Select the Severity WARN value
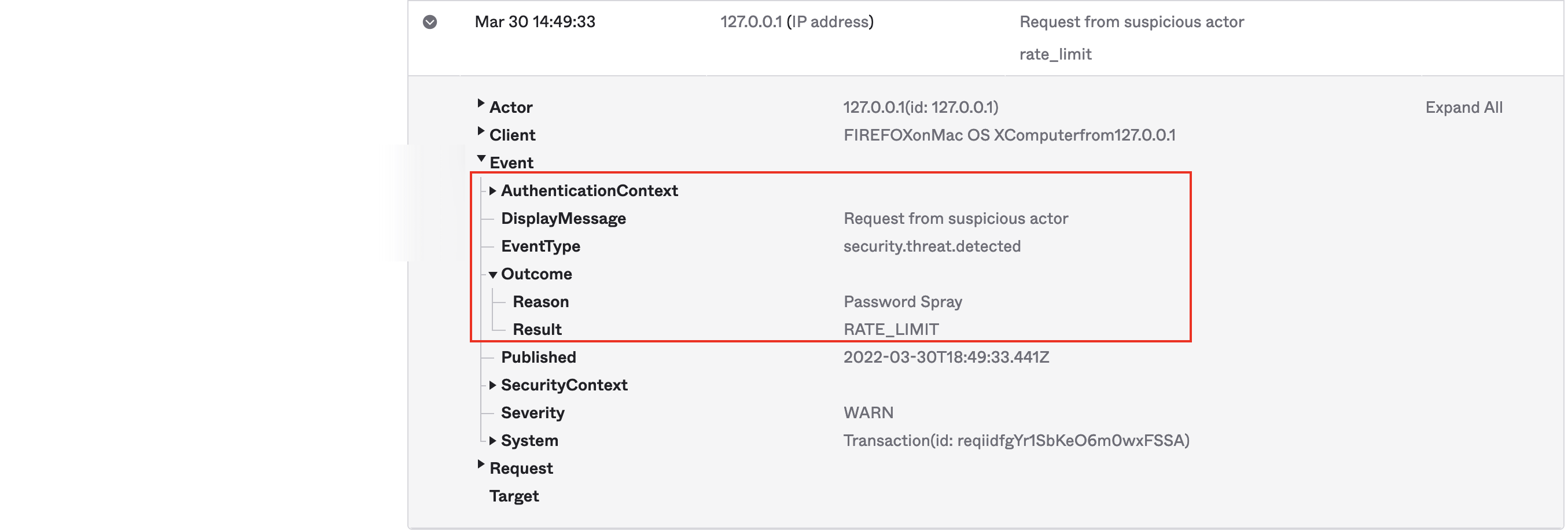This screenshot has width=1568, height=531. [868, 413]
